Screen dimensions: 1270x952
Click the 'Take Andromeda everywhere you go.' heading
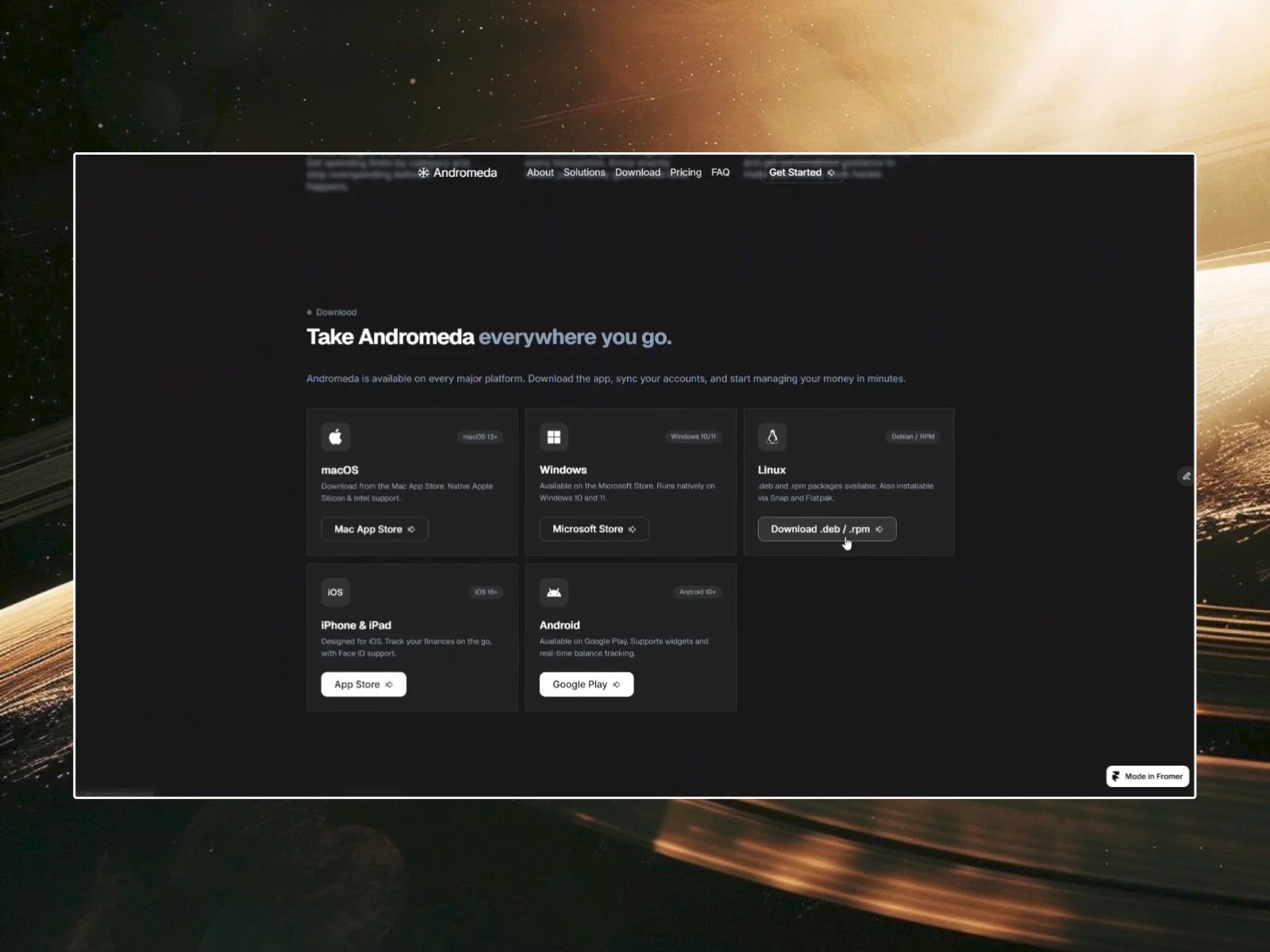(x=489, y=337)
